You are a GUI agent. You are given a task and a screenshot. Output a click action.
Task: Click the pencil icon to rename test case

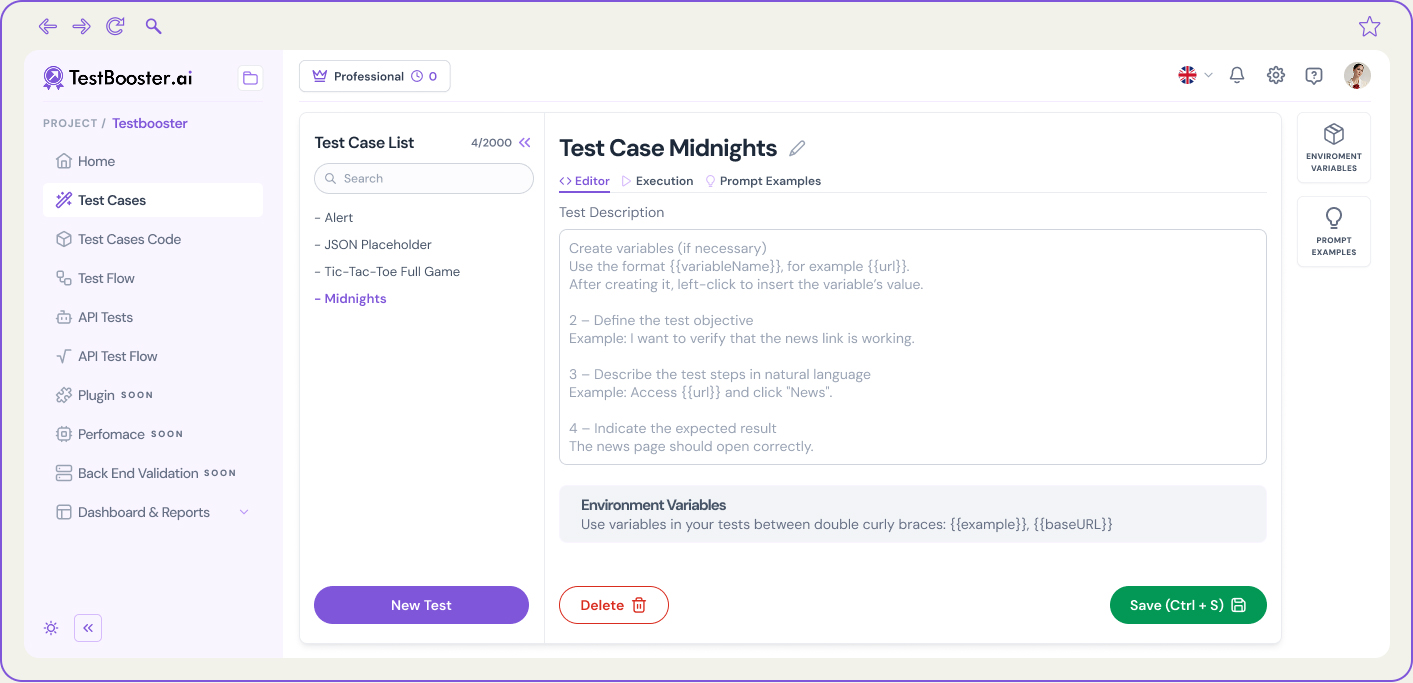(x=797, y=149)
